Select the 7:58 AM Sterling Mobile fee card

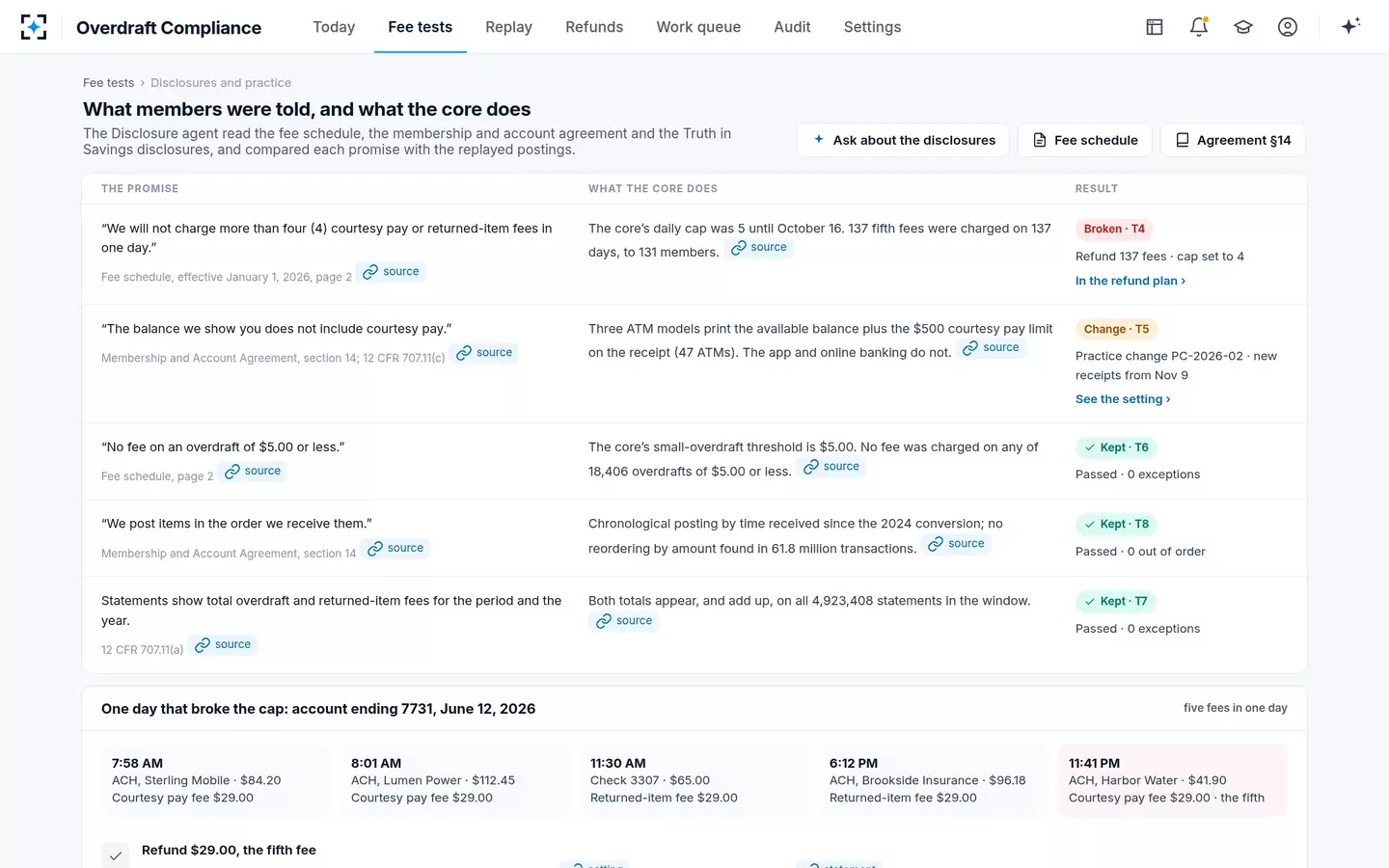pos(216,780)
